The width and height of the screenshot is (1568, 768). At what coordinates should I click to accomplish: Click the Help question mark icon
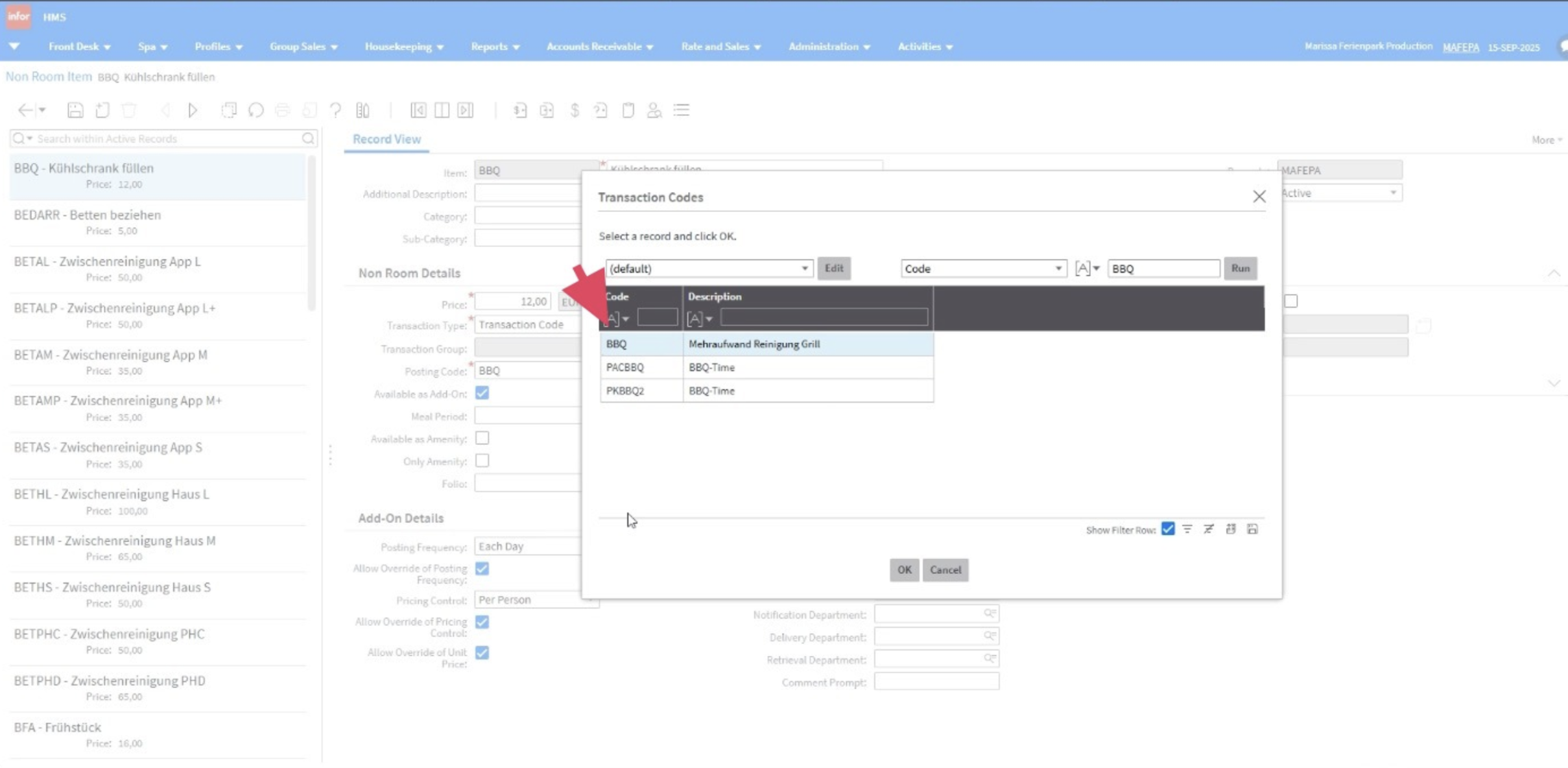coord(335,110)
